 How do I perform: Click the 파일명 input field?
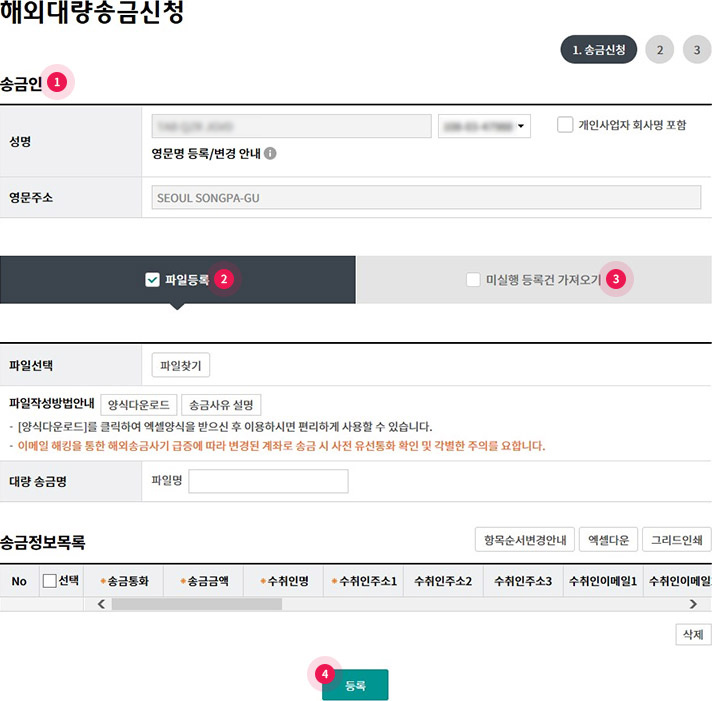(x=268, y=481)
